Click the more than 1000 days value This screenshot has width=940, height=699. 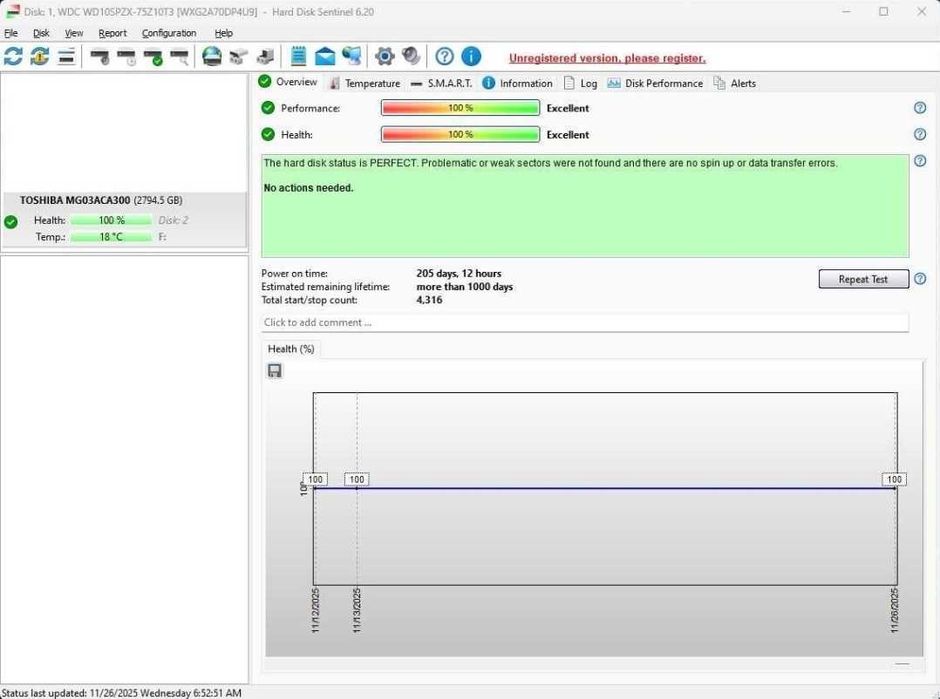(x=465, y=287)
